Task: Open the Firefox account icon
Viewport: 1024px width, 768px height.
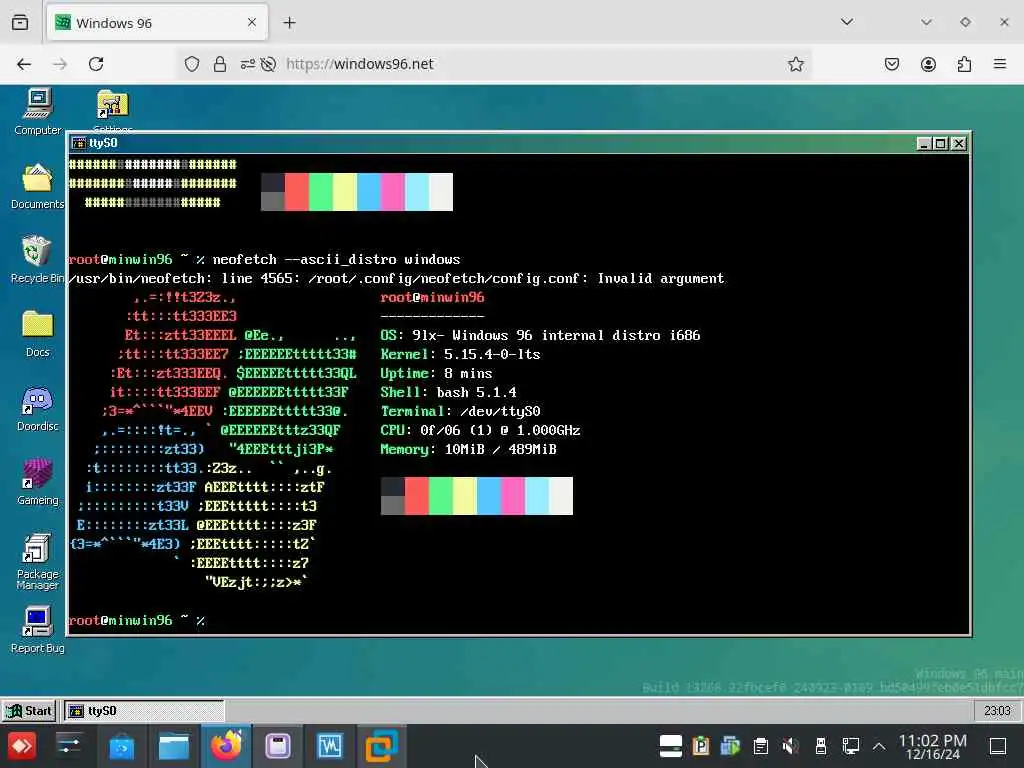Action: click(928, 64)
